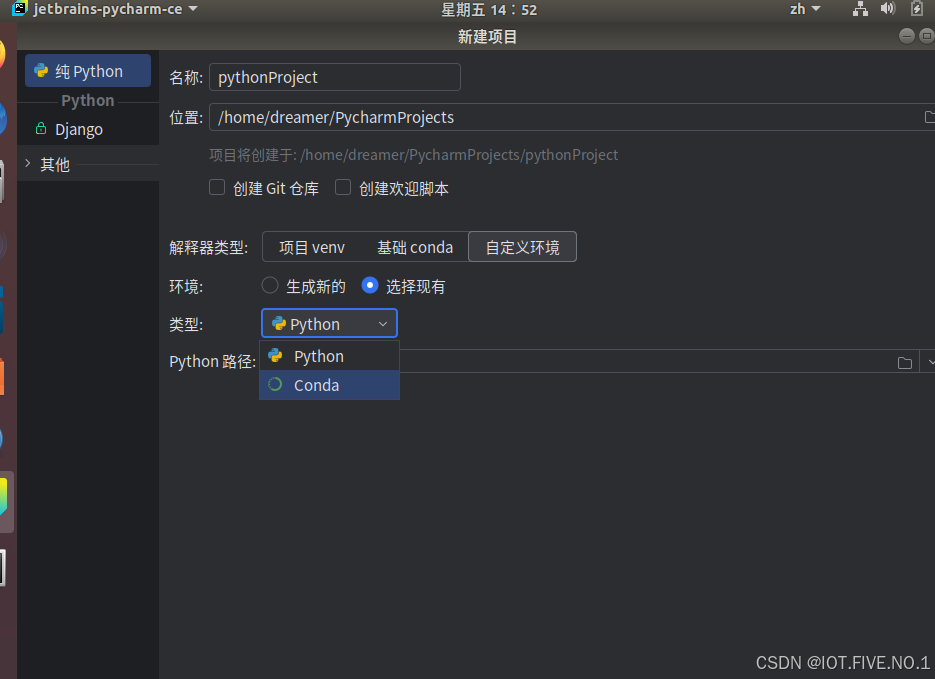Choose 选择现有 environment radio button
The image size is (935, 679).
point(370,286)
